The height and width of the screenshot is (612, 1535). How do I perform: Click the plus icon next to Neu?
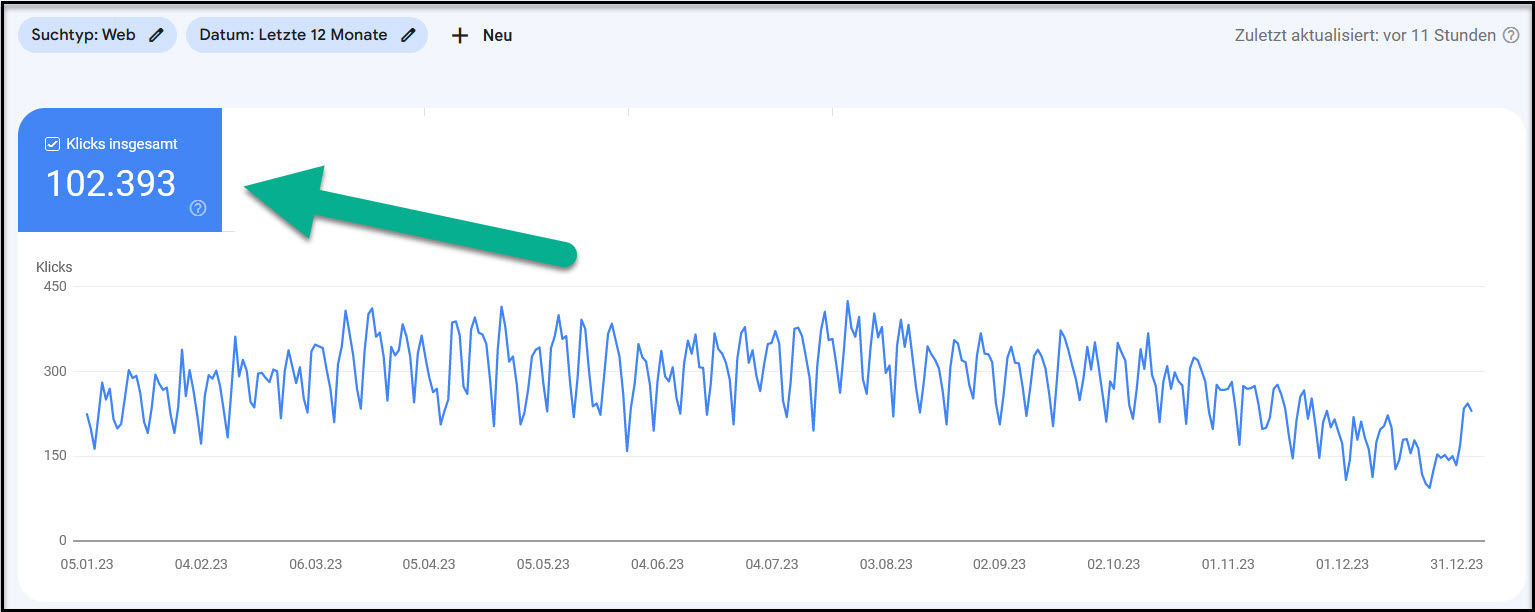(460, 35)
